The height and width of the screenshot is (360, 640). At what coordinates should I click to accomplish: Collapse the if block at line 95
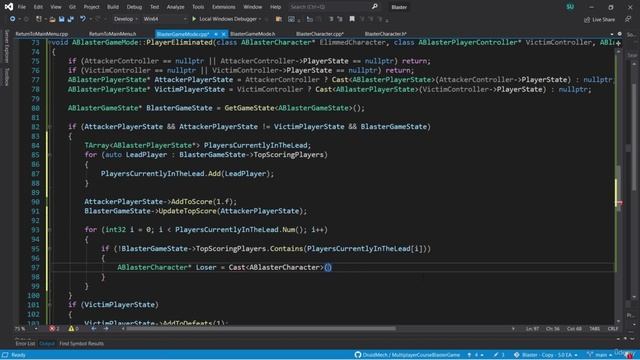(49, 249)
